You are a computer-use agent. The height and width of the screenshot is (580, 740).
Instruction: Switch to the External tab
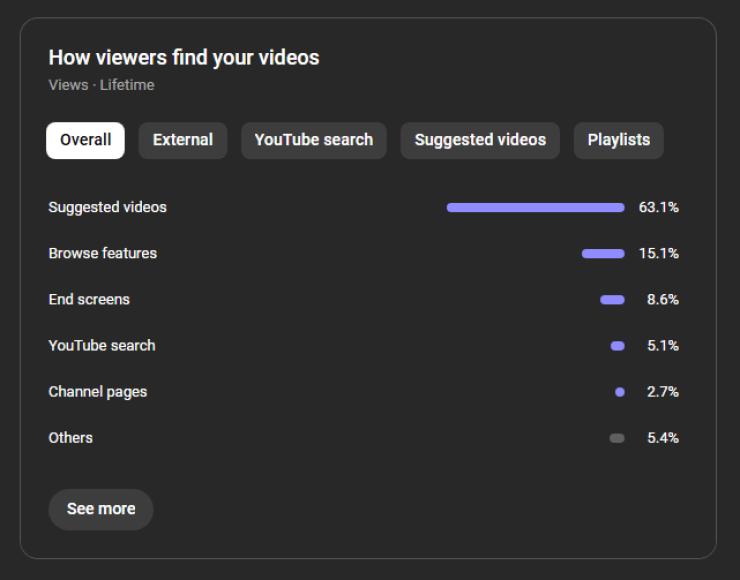(x=182, y=140)
